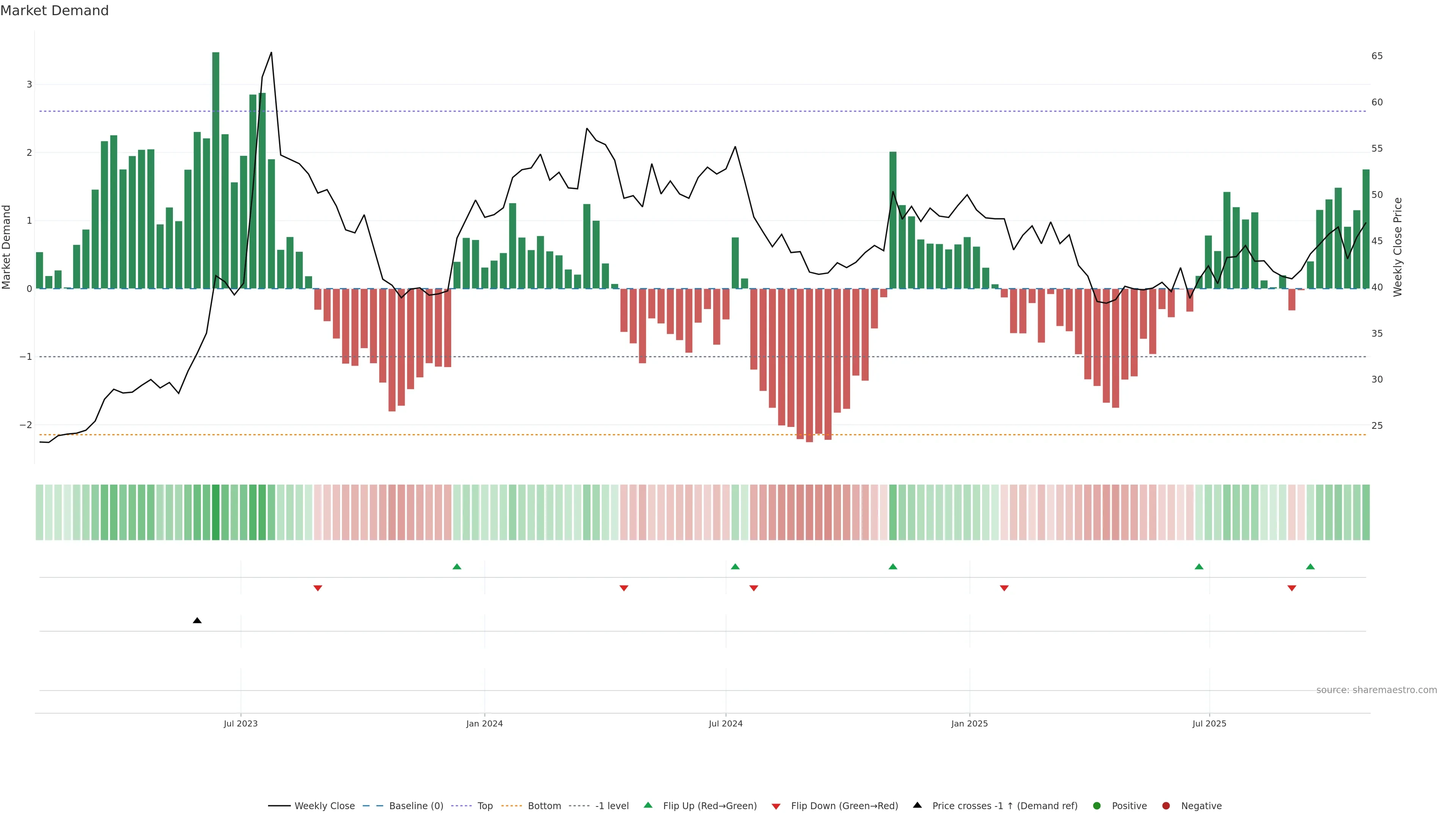This screenshot has height=819, width=1456.
Task: Click the green Positive circle legend icon
Action: click(x=1097, y=805)
